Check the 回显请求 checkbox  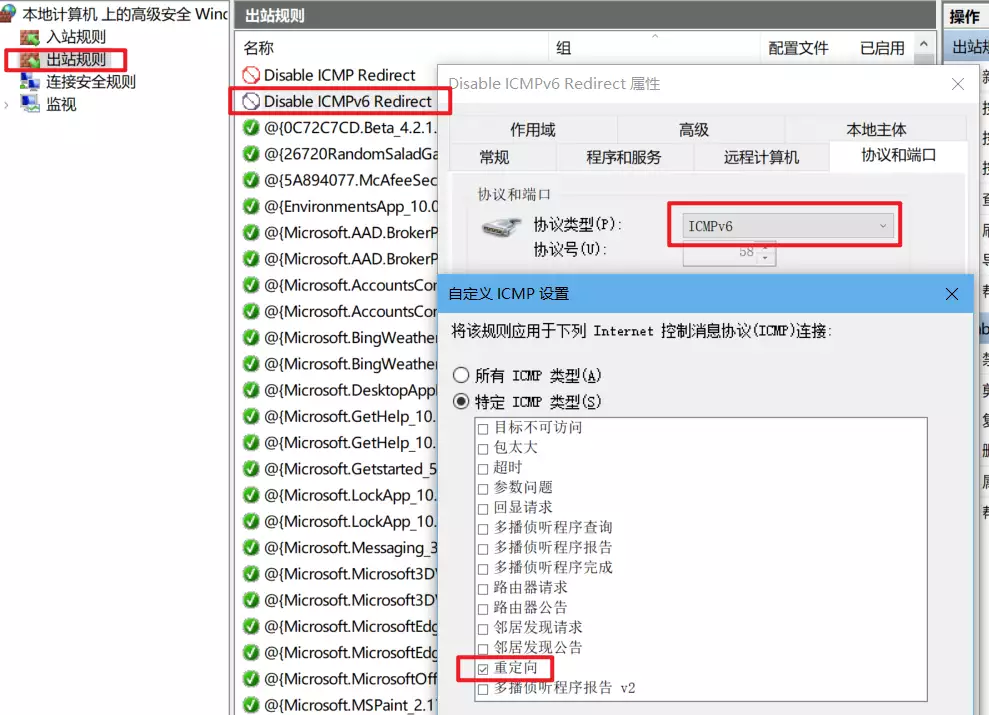(483, 508)
